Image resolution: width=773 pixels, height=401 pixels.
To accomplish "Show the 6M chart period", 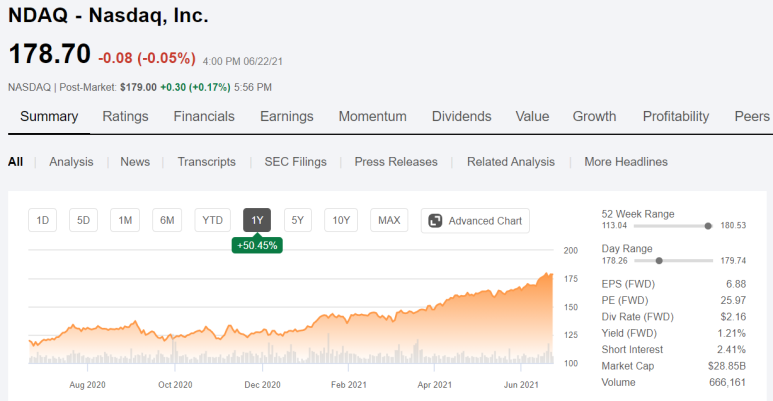I will [x=167, y=221].
